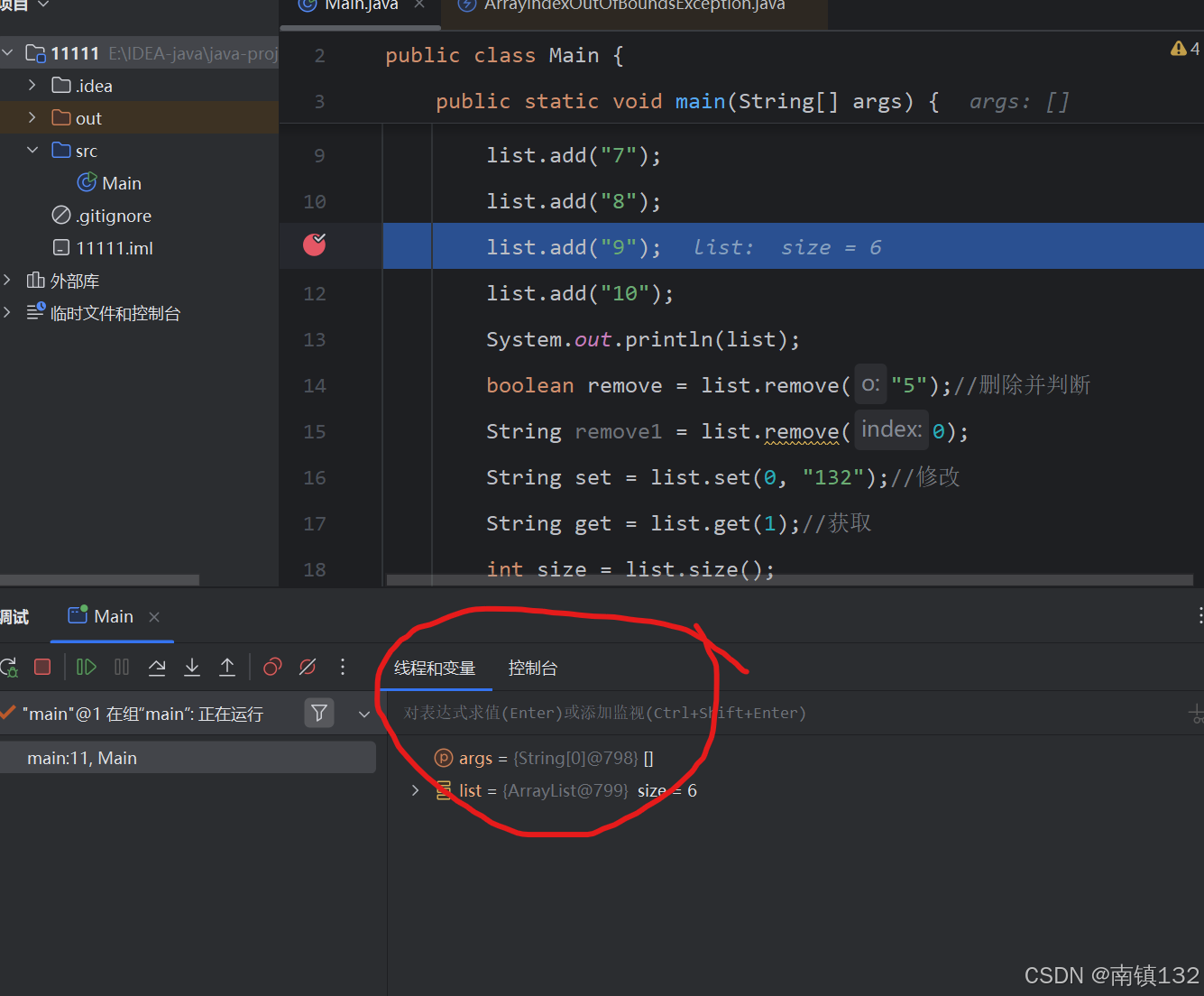
Task: Pause the running program
Action: (x=122, y=667)
